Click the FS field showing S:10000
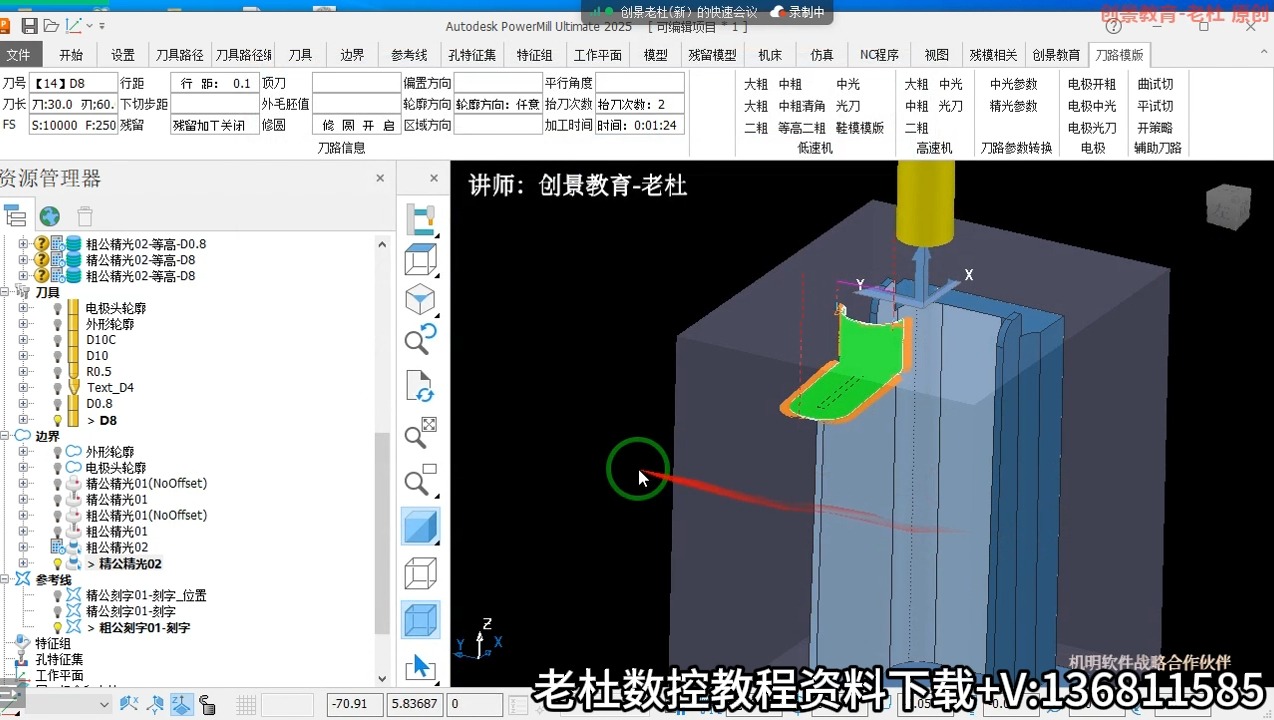This screenshot has height=720, width=1274. tap(72, 125)
